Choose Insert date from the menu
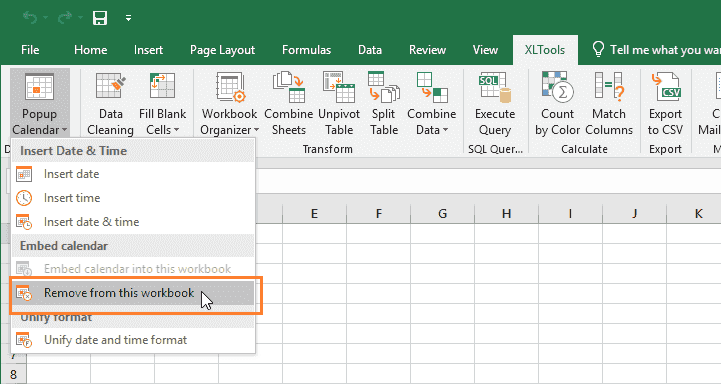Screen dimensions: 721x384 [x=132, y=174]
